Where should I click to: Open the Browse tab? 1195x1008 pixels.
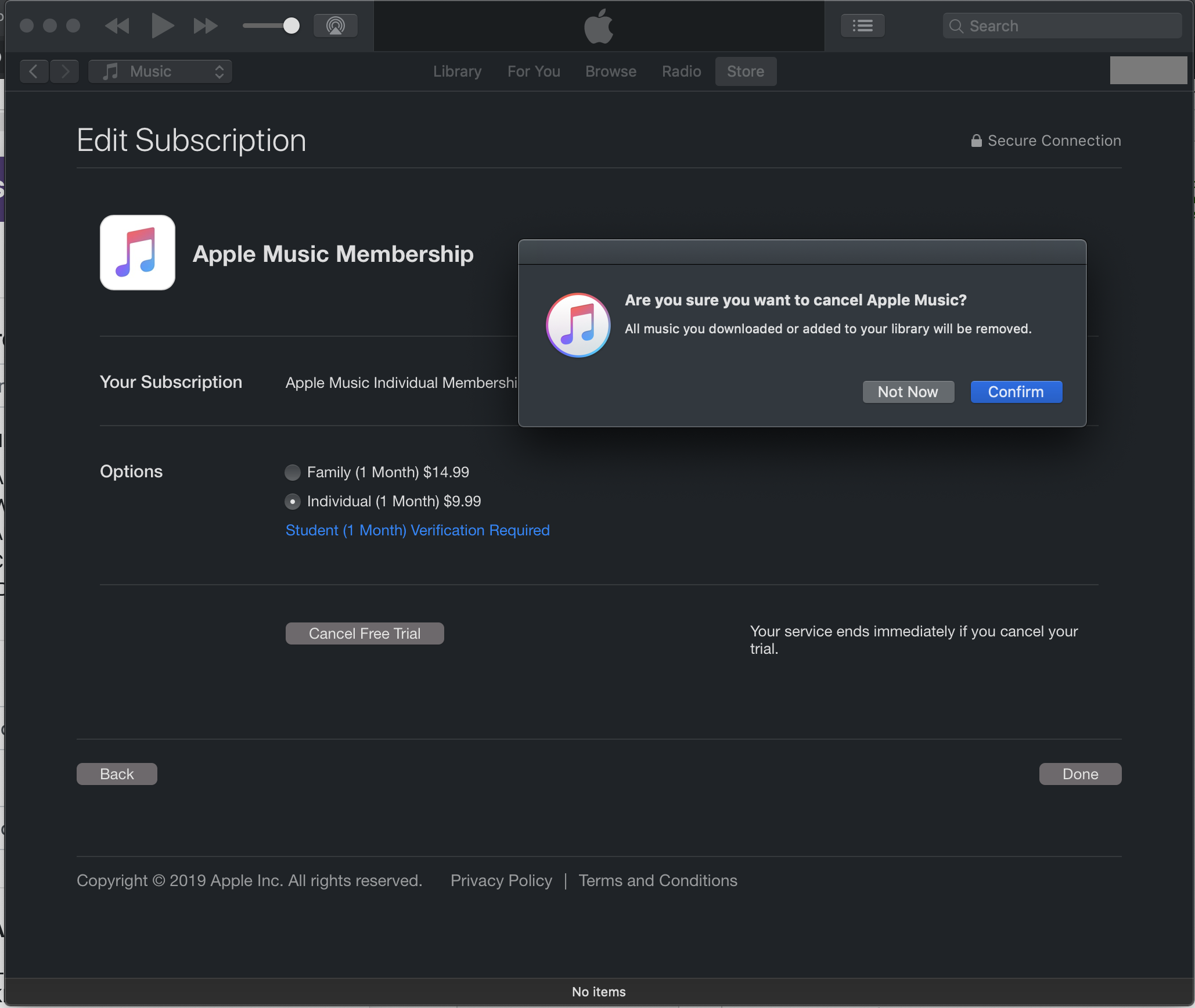tap(611, 71)
